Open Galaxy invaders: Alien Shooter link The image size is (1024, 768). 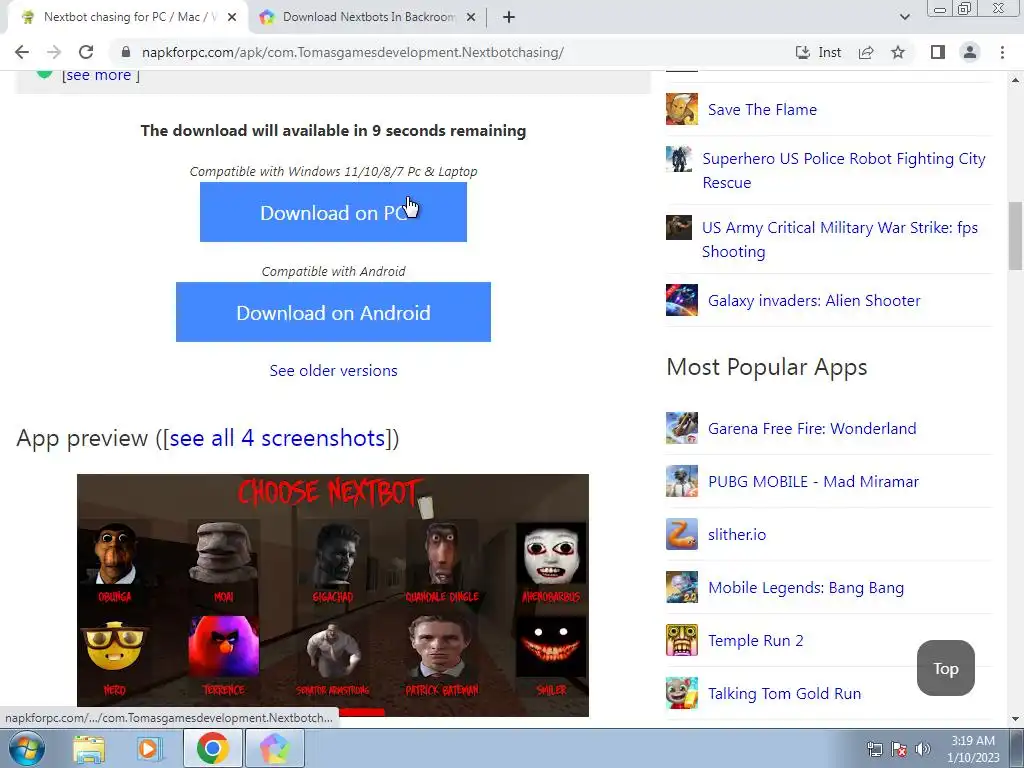click(x=814, y=300)
